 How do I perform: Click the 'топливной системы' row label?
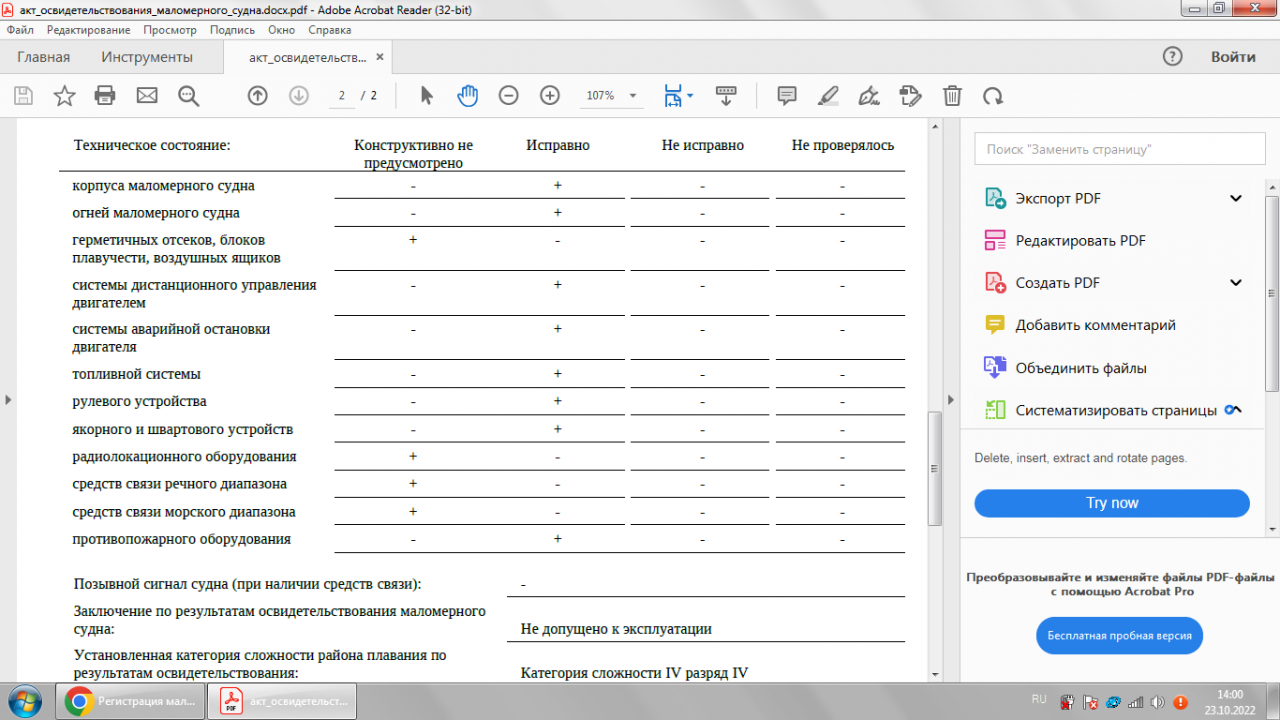click(x=137, y=374)
